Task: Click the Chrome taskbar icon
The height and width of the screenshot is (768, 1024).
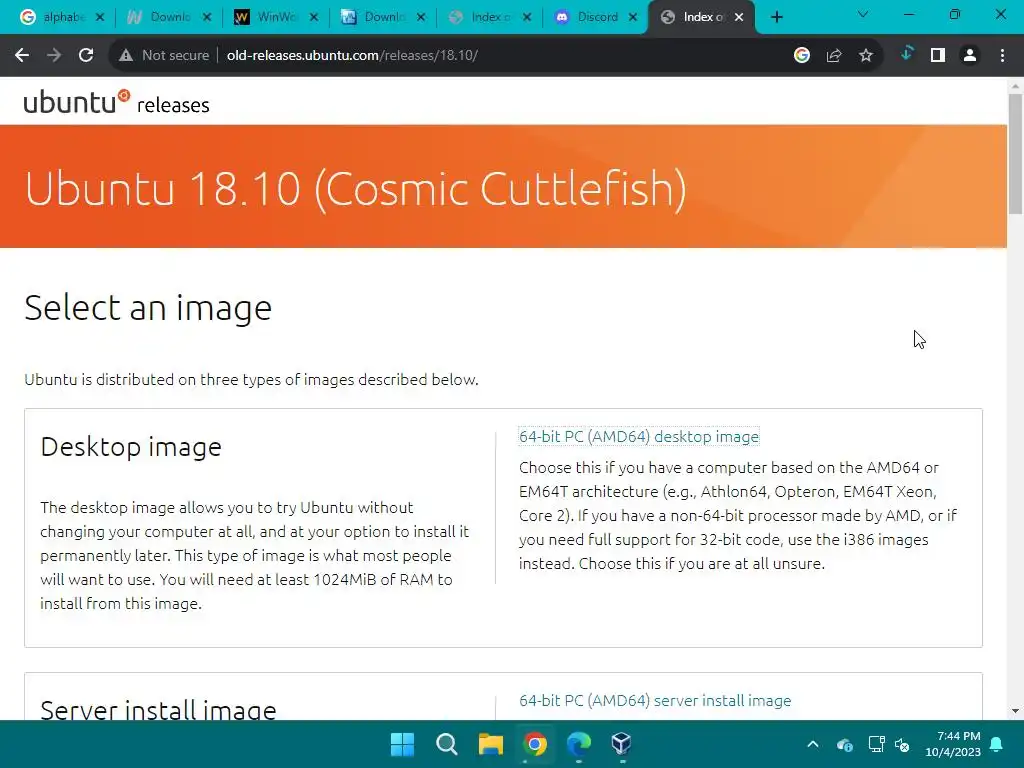Action: (535, 744)
